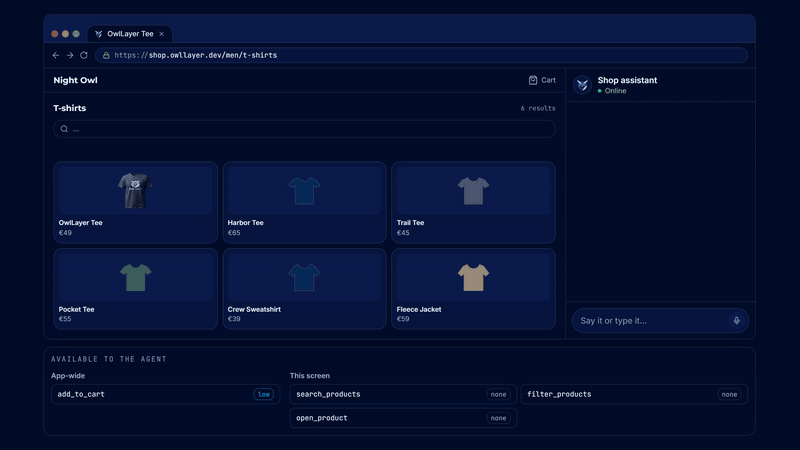Click the Trail Tee product name
Image resolution: width=800 pixels, height=450 pixels.
pyautogui.click(x=410, y=222)
